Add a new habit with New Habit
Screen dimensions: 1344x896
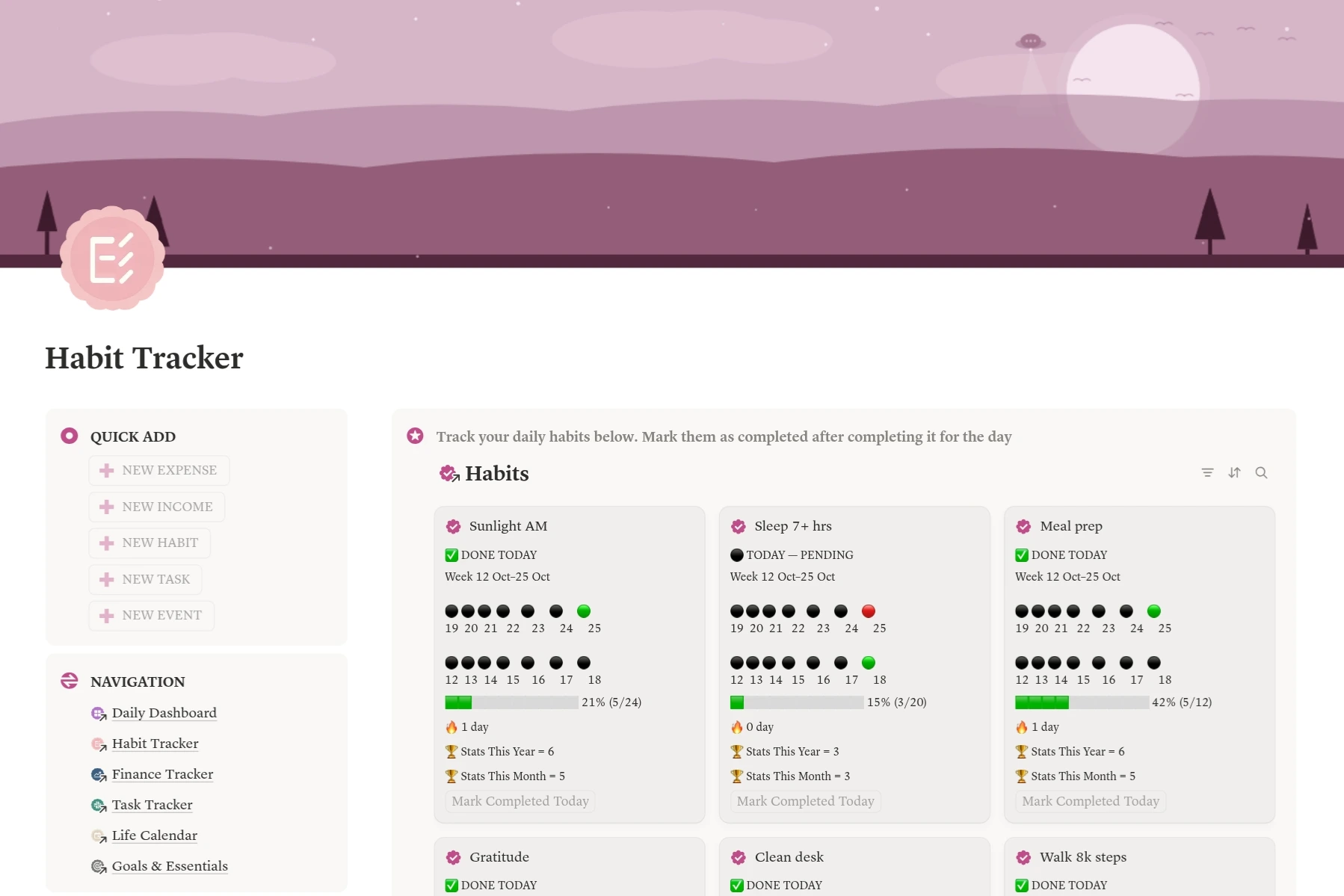(149, 543)
